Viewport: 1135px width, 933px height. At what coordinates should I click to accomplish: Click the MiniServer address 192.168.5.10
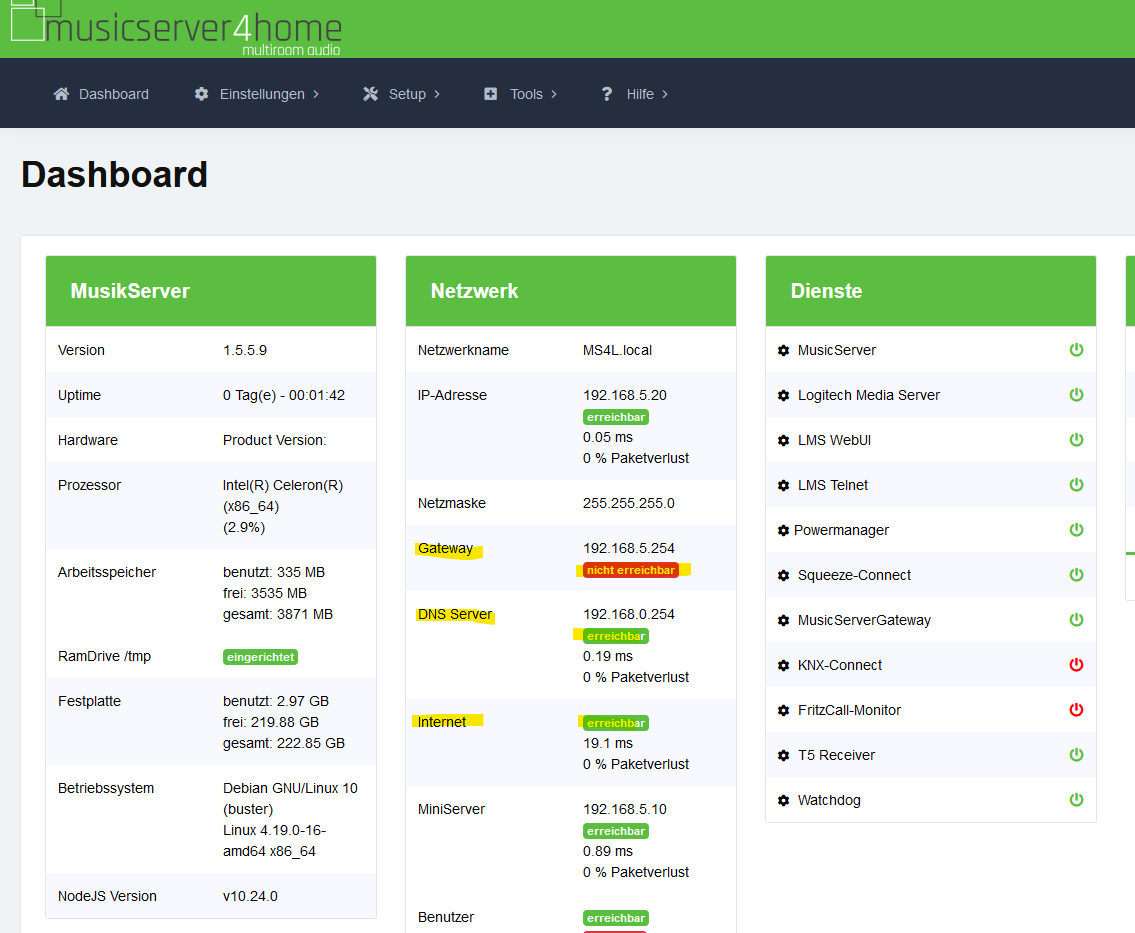tap(625, 809)
